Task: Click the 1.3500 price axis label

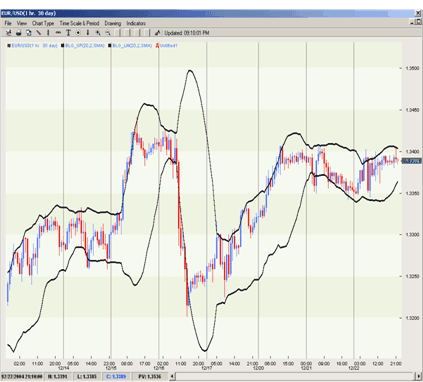Action: [412, 68]
